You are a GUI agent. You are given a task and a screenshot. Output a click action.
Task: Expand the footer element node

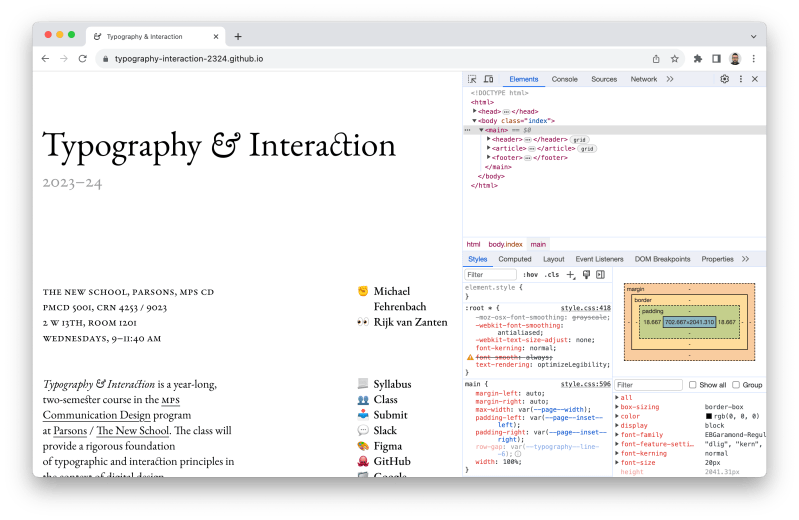pyautogui.click(x=489, y=158)
